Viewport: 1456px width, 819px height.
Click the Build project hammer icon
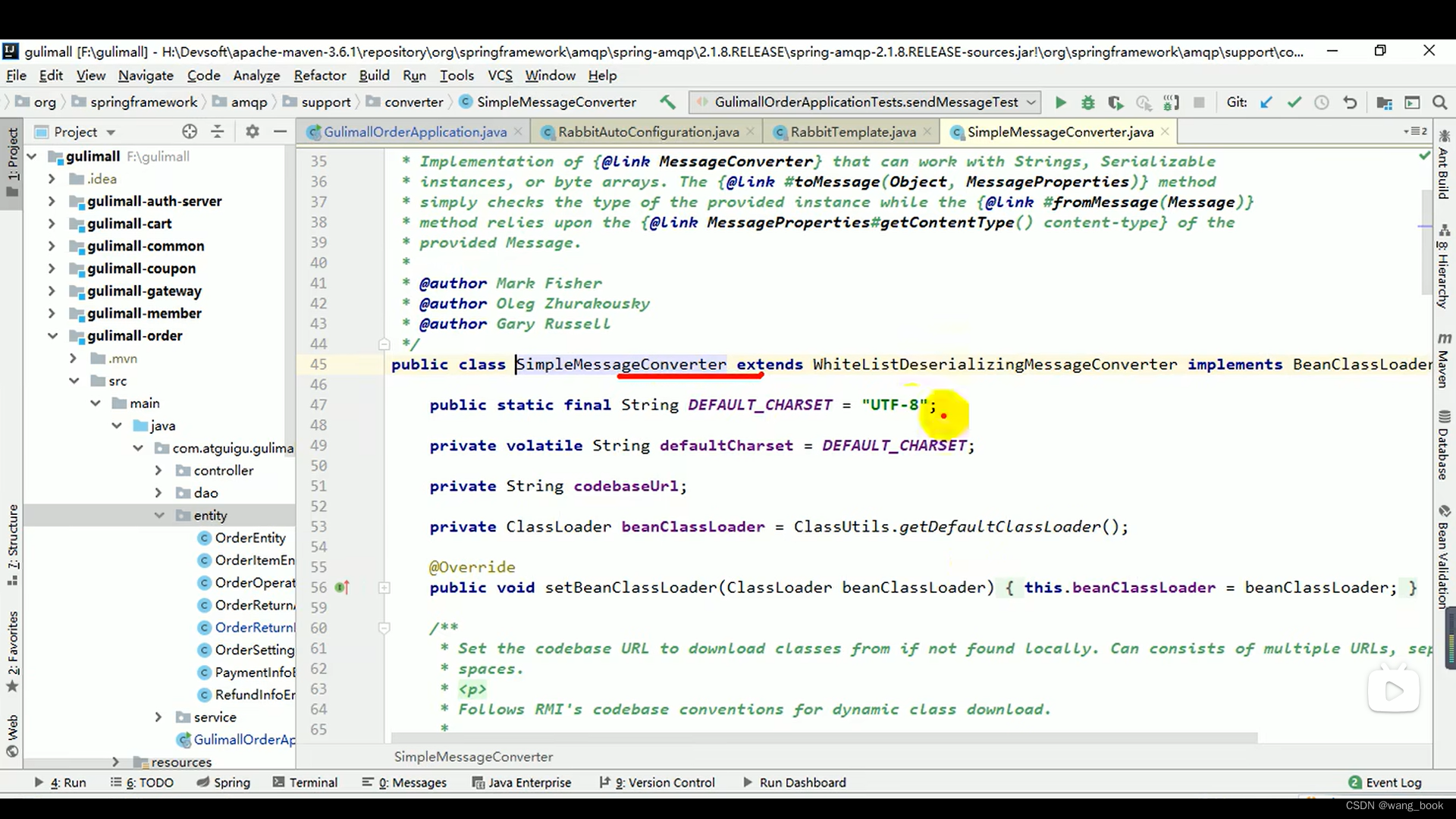pos(667,102)
